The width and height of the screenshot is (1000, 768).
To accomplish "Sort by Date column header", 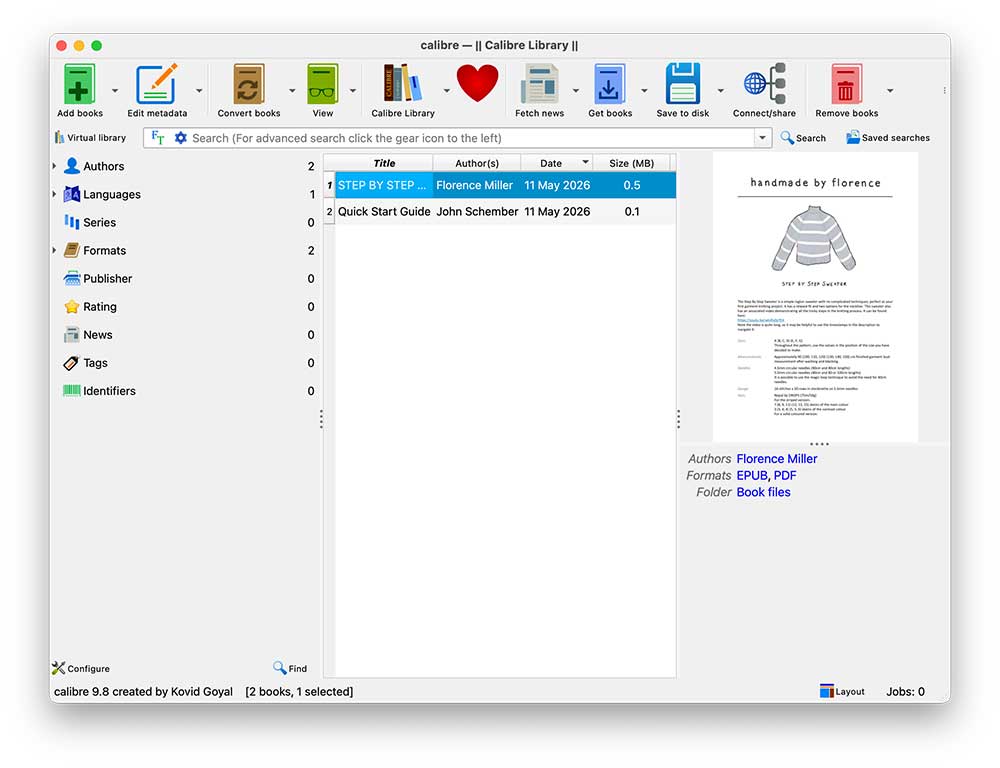I will 556,163.
